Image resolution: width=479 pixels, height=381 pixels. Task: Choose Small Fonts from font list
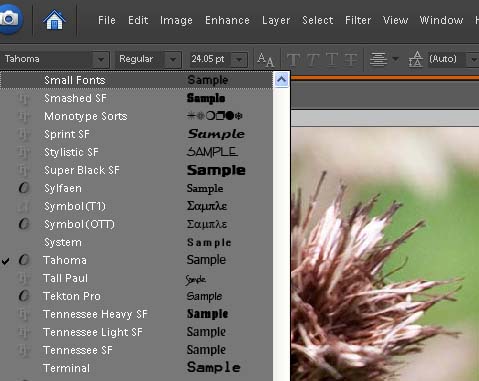(136, 80)
